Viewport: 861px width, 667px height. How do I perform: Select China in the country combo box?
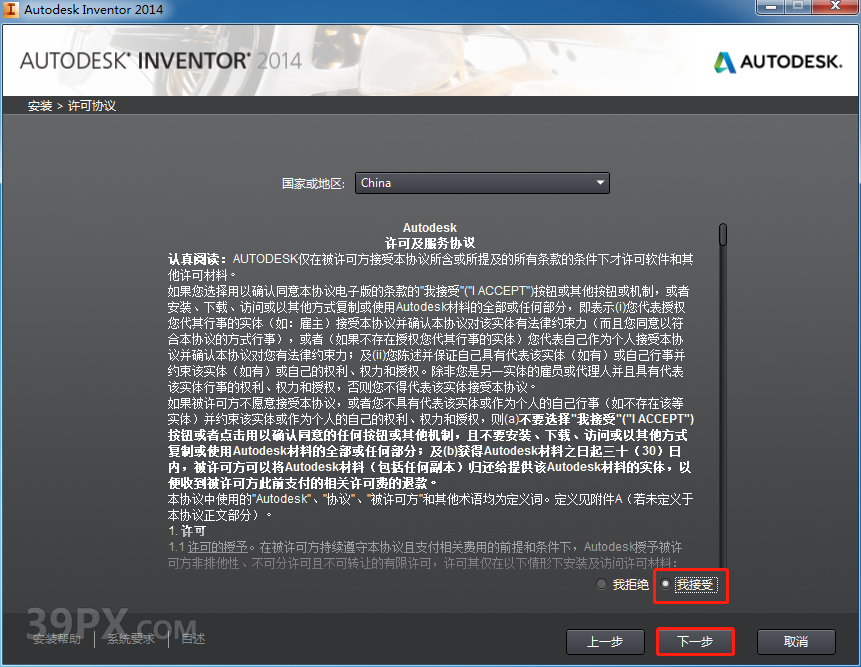[x=480, y=183]
